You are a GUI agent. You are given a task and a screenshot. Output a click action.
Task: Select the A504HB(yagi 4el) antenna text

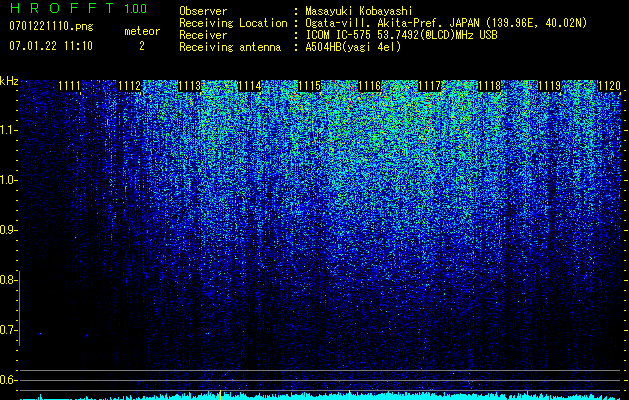[353, 47]
